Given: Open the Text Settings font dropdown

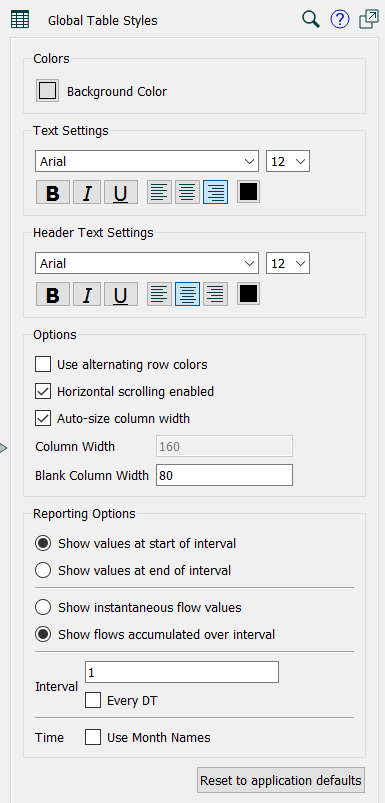Looking at the screenshot, I should [x=147, y=161].
